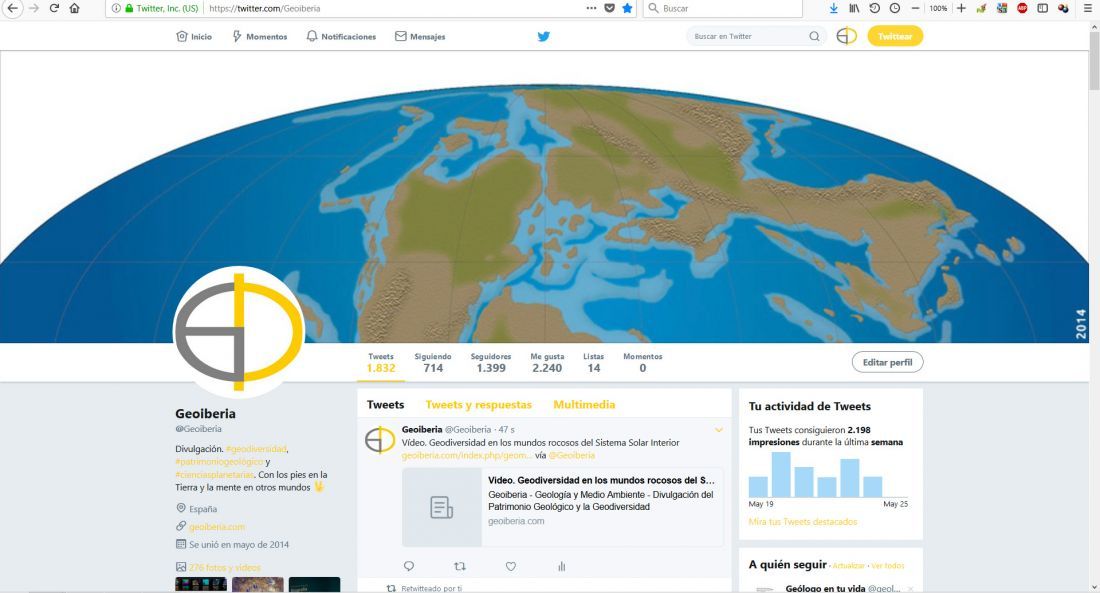Click the Twitter search magnifier icon
1100x593 pixels.
(x=814, y=36)
